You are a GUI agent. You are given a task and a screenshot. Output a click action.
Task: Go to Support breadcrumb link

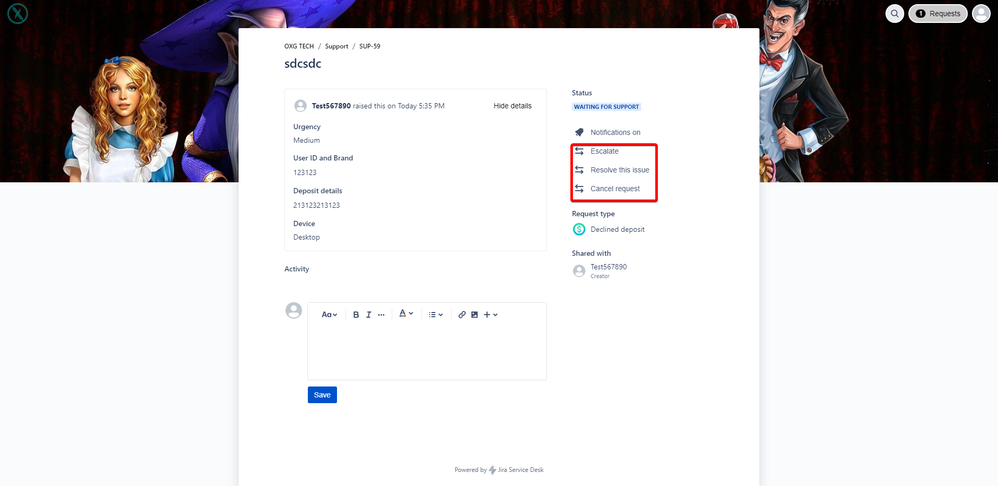pyautogui.click(x=337, y=46)
